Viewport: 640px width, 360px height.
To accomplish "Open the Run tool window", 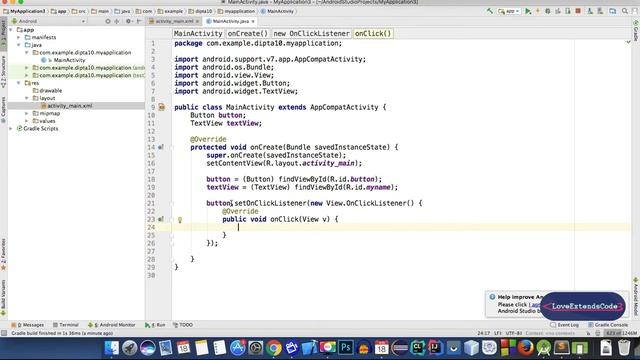I will 155,325.
